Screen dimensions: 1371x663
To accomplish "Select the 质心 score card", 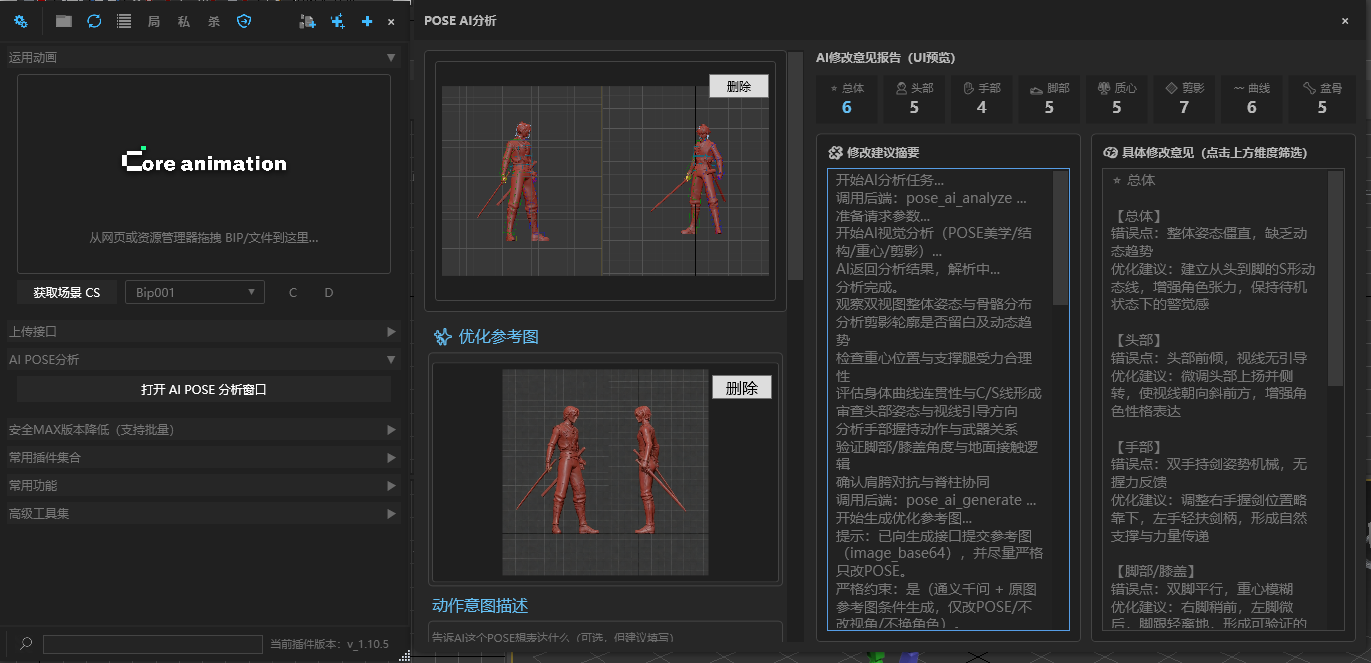I will click(1117, 98).
